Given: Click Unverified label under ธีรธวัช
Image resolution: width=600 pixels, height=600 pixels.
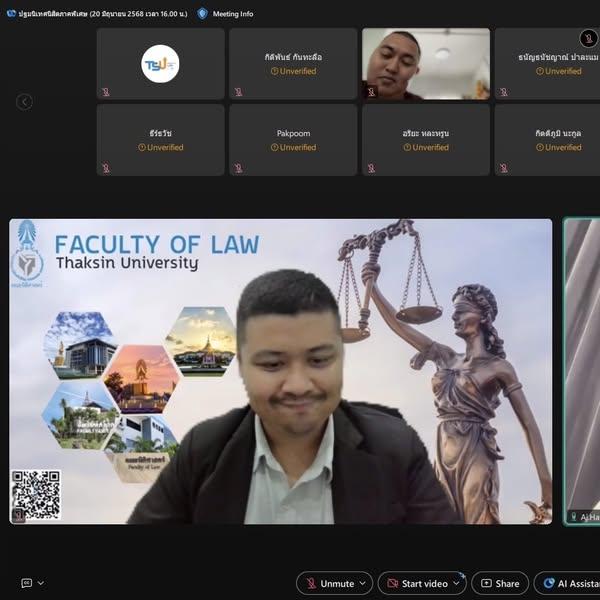Looking at the screenshot, I should [161, 147].
